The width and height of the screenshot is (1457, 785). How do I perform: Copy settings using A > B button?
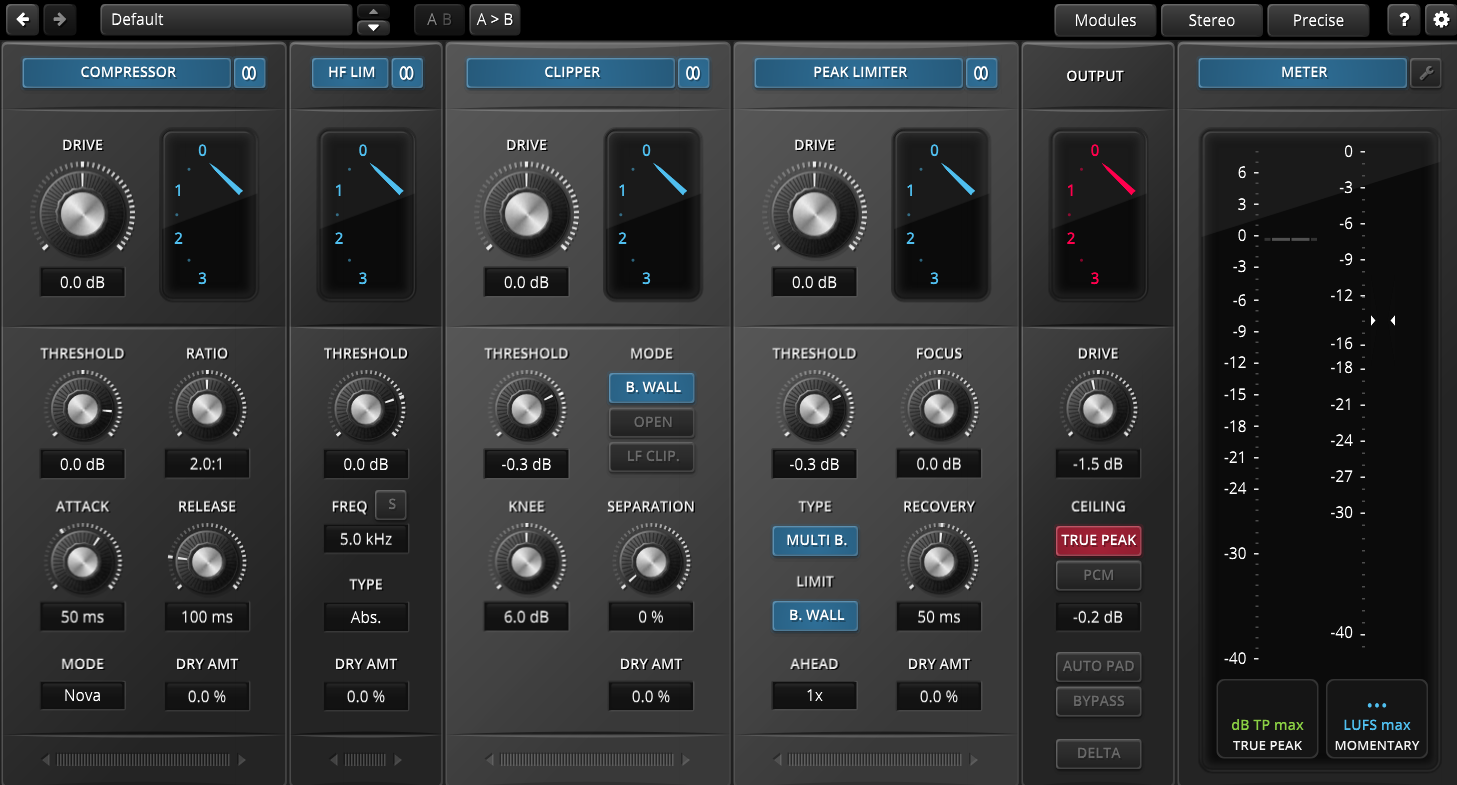494,19
